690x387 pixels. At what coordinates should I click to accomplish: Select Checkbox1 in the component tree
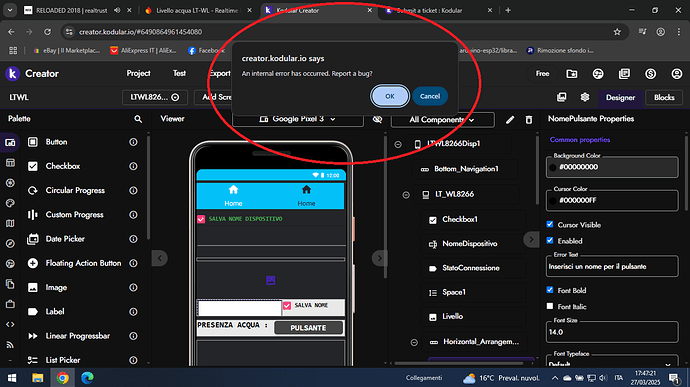click(x=459, y=219)
